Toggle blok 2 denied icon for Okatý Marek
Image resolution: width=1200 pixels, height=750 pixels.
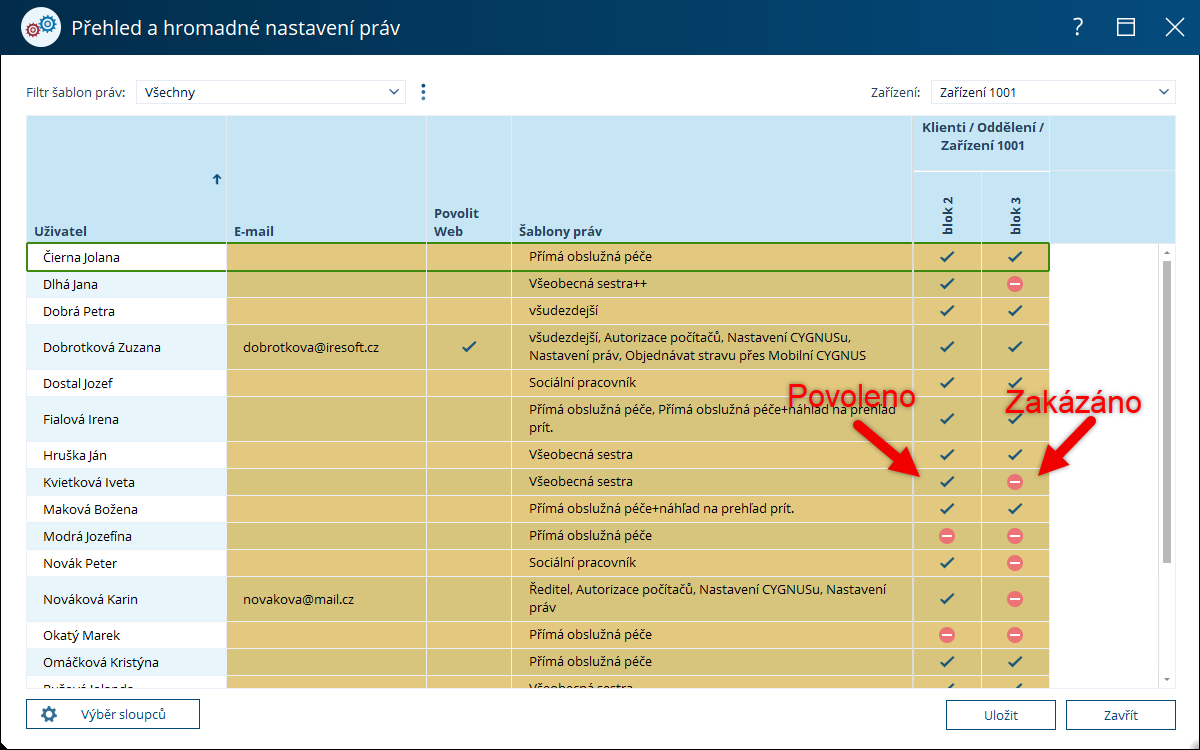[x=947, y=635]
